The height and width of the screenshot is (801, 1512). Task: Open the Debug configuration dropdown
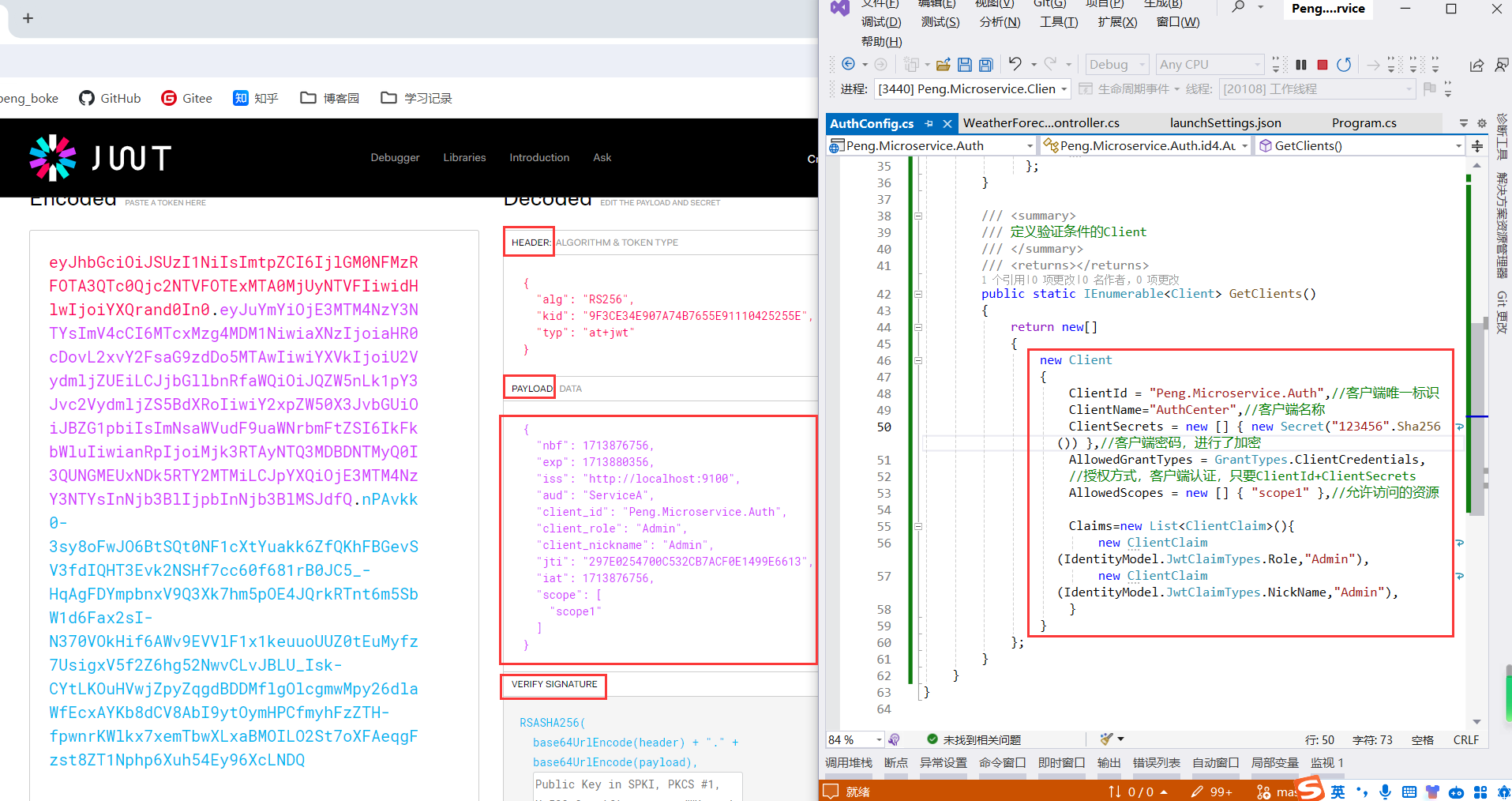coord(1117,65)
